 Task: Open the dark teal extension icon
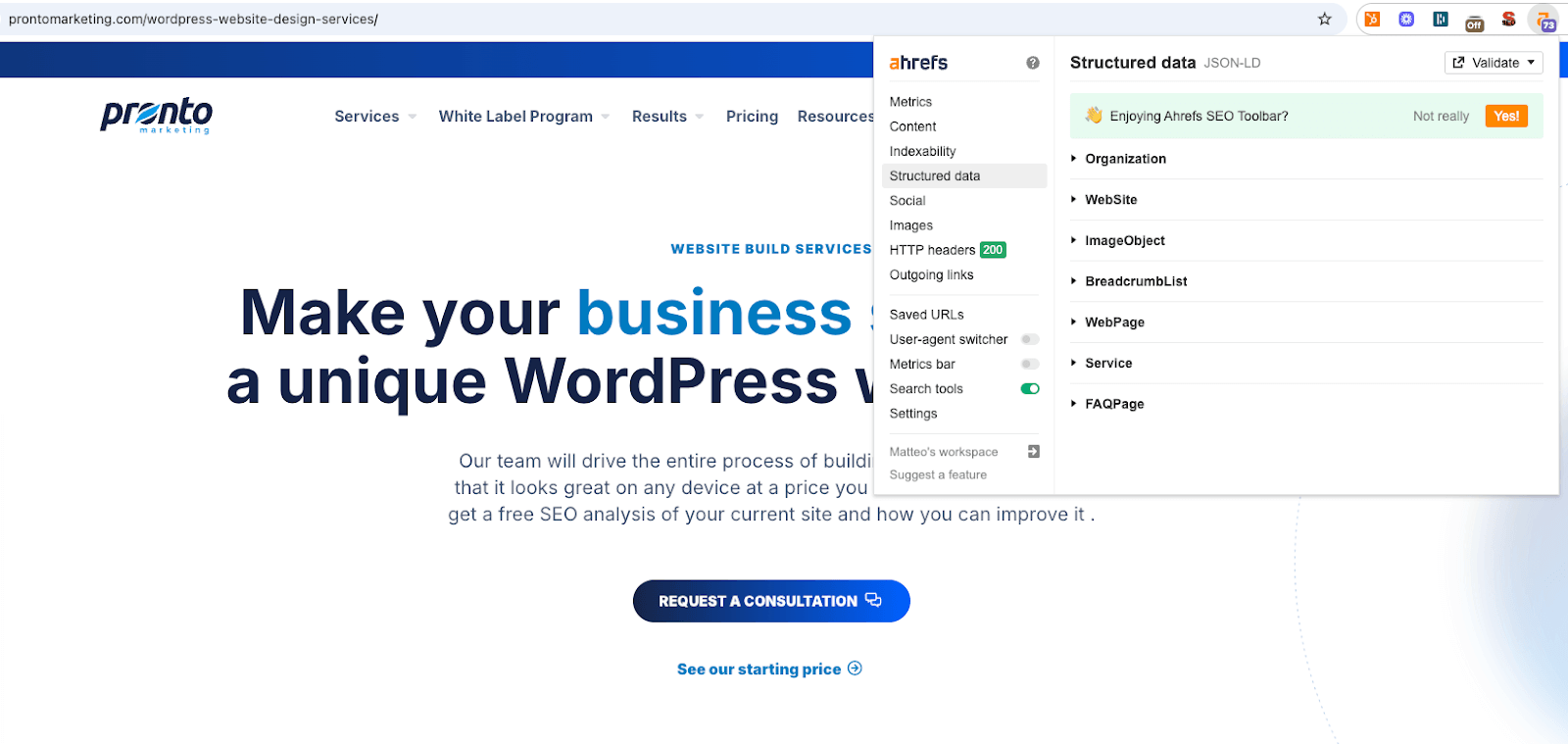coord(1441,19)
